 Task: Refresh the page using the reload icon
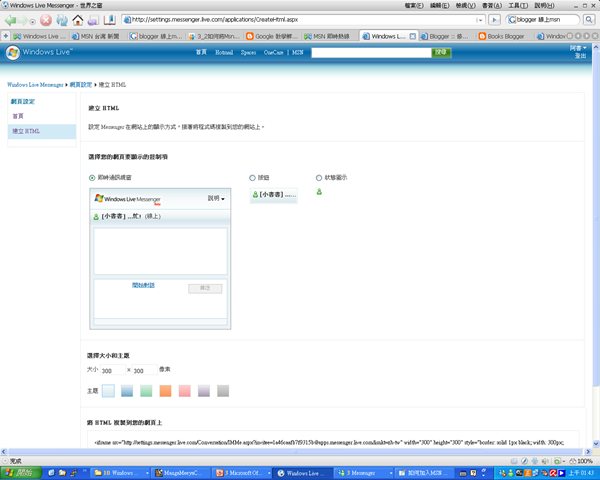(62, 20)
